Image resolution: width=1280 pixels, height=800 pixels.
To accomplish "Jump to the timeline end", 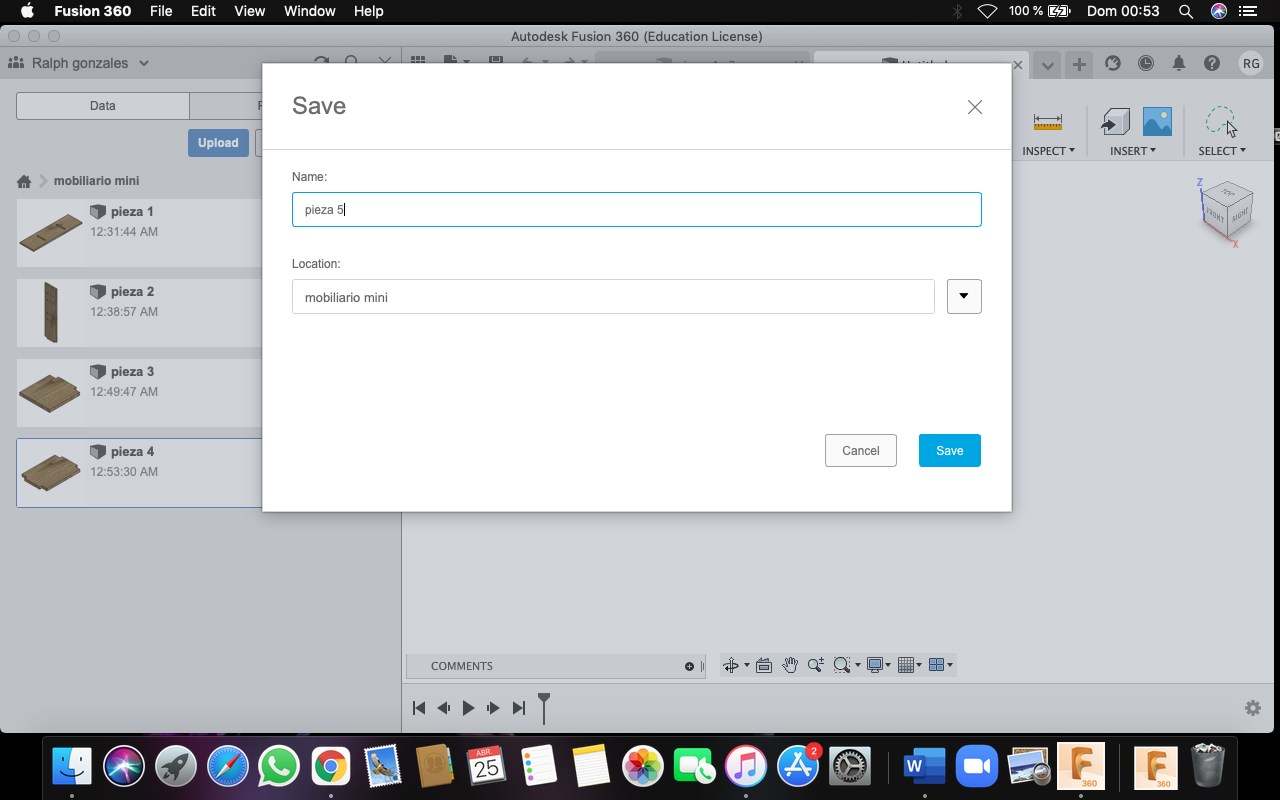I will tap(518, 708).
